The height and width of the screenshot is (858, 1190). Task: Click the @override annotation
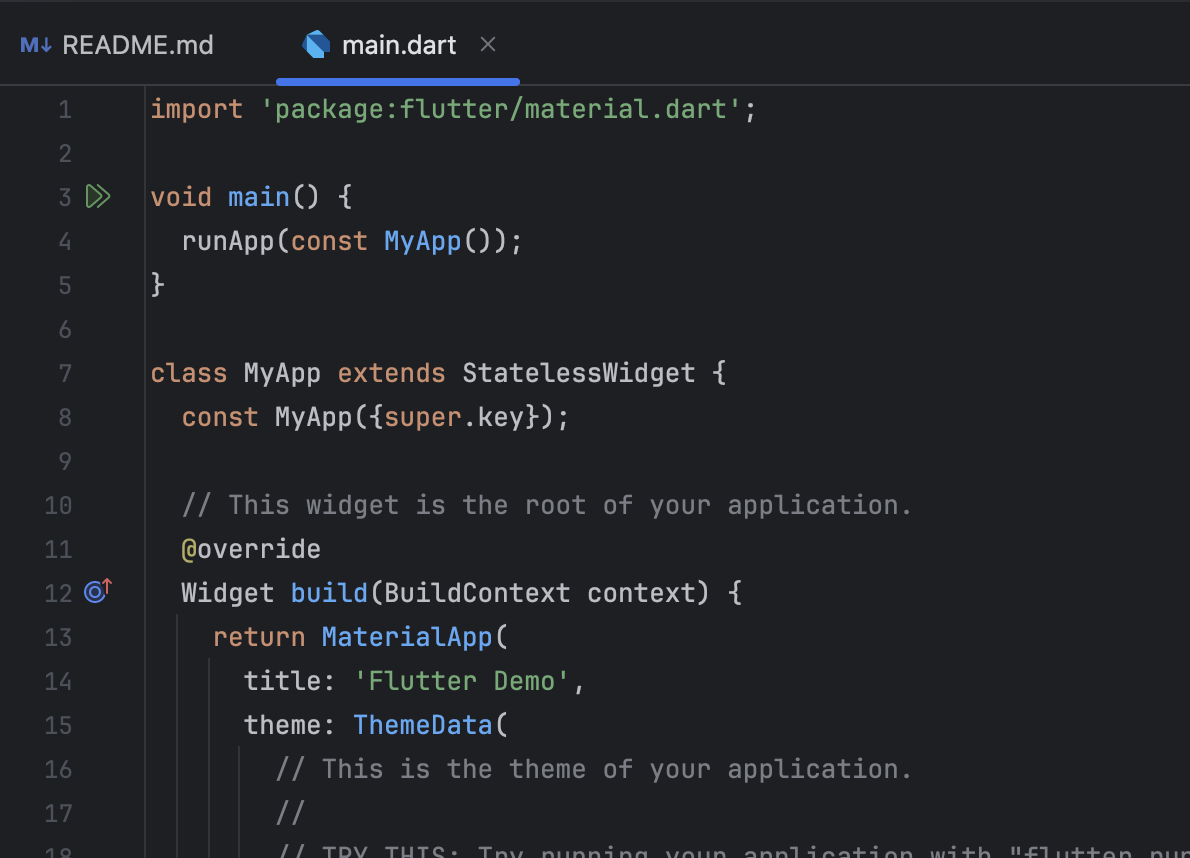pos(250,549)
